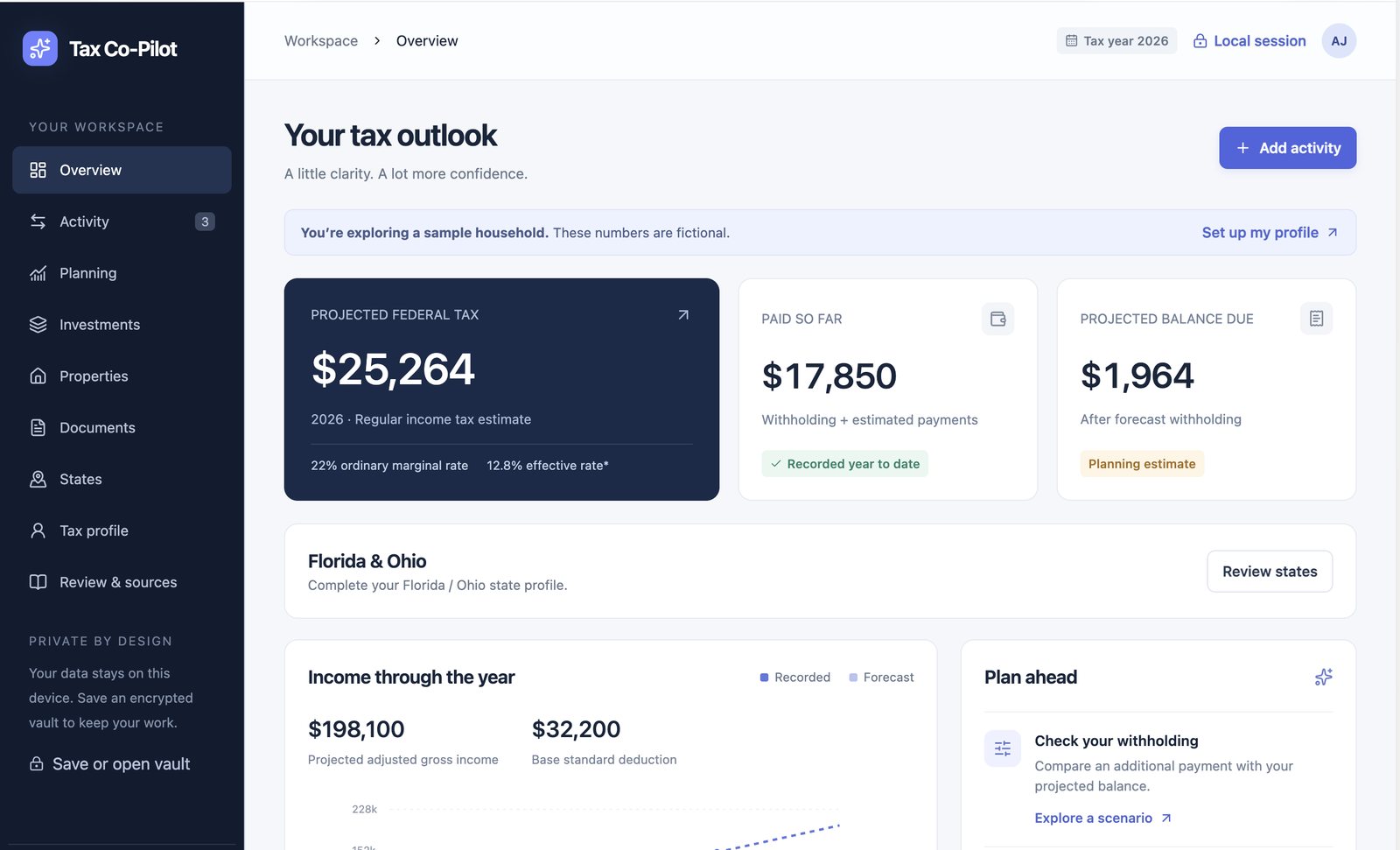Image resolution: width=1400 pixels, height=850 pixels.
Task: Click the Documents file icon
Action: tap(38, 427)
